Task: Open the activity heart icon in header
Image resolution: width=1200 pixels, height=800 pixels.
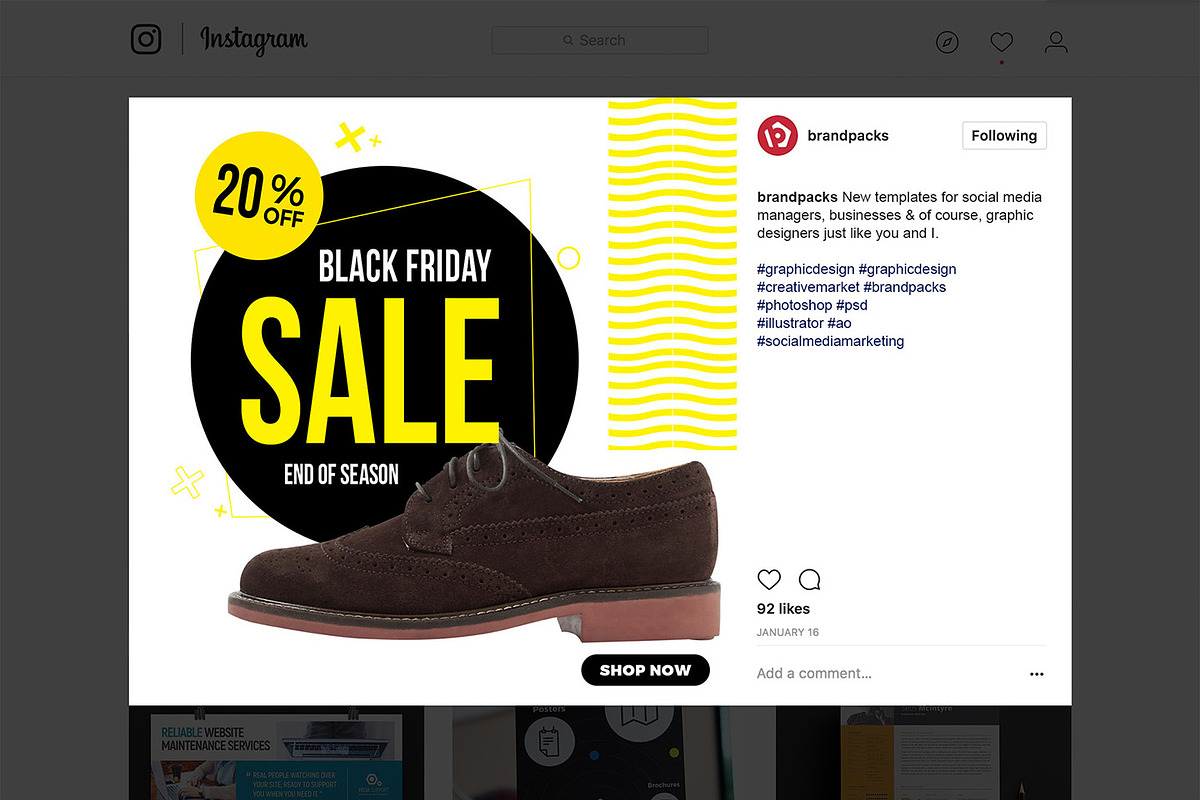Action: (x=1001, y=42)
